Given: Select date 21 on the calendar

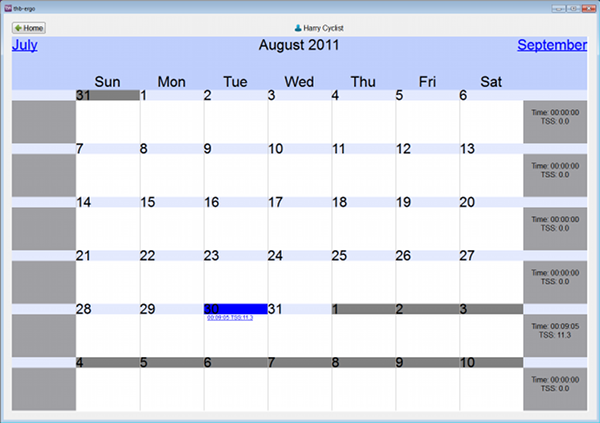Looking at the screenshot, I should click(108, 256).
